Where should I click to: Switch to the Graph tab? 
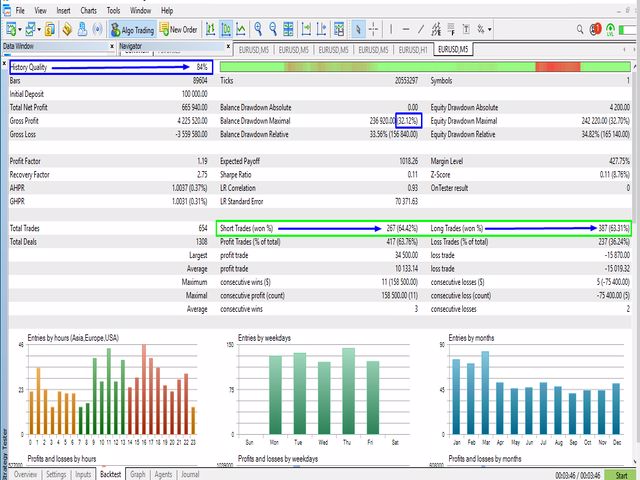[138, 475]
